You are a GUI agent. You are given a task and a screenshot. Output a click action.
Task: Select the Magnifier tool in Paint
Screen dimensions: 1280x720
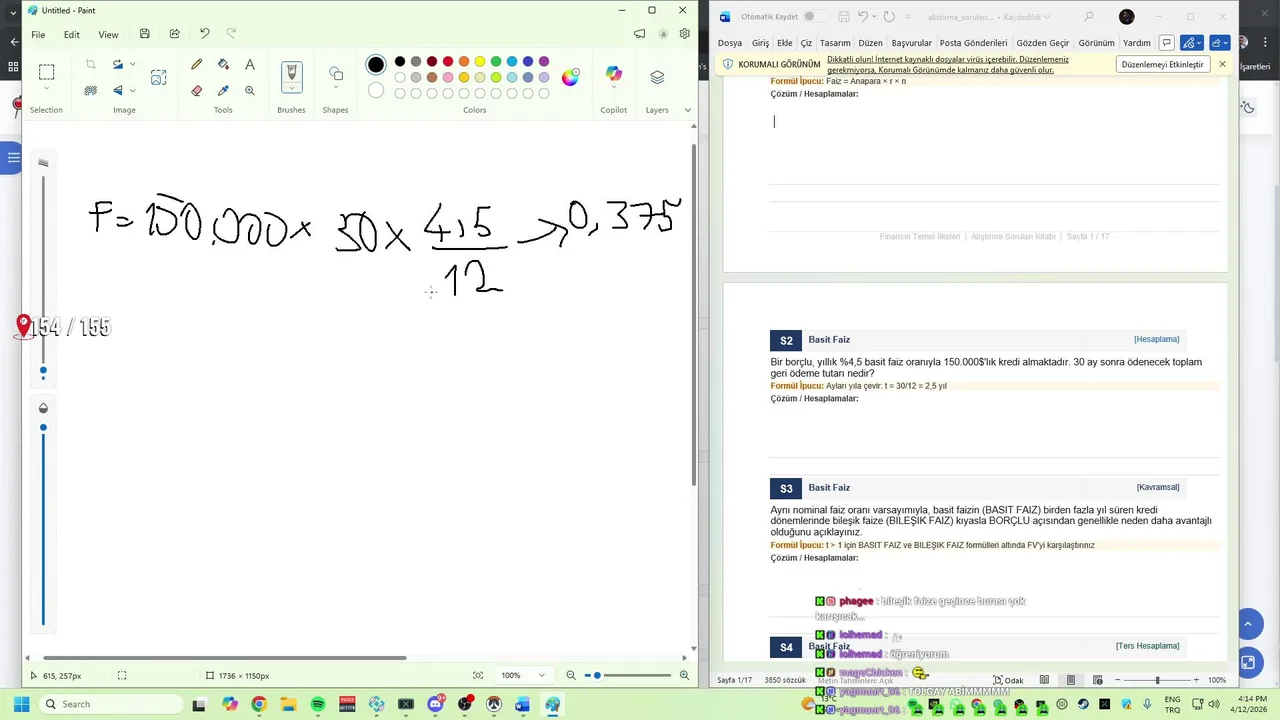[250, 90]
